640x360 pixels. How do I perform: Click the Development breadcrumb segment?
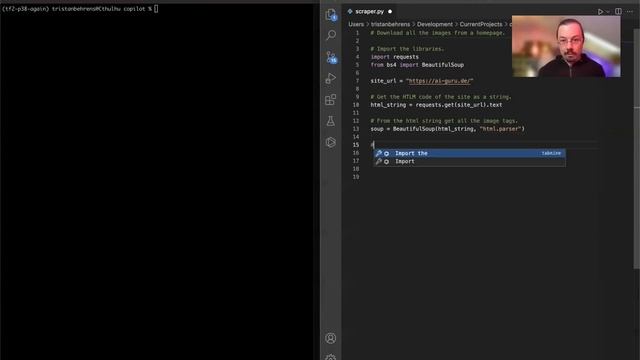point(435,24)
